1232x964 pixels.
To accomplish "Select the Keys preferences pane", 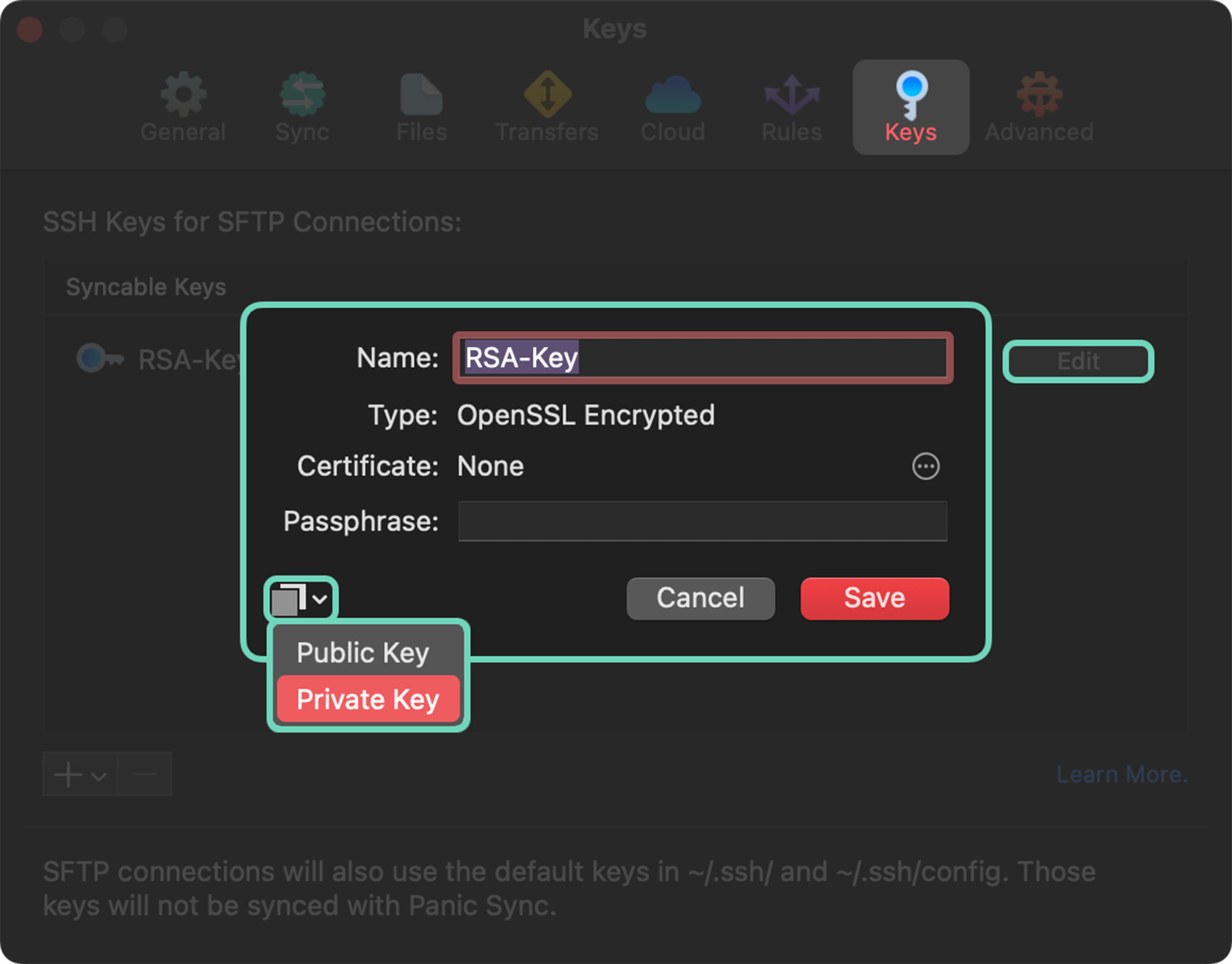I will click(x=910, y=107).
